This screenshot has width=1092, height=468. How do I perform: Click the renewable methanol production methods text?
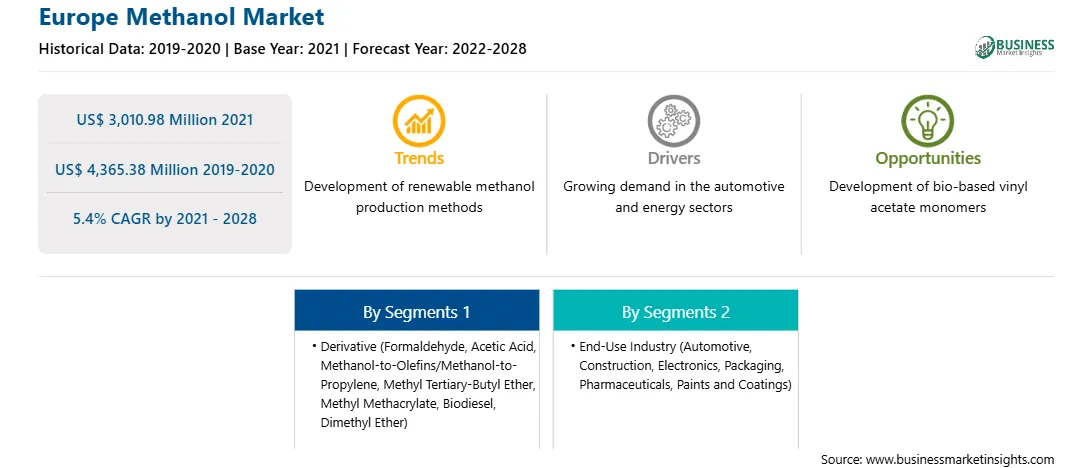click(x=419, y=197)
